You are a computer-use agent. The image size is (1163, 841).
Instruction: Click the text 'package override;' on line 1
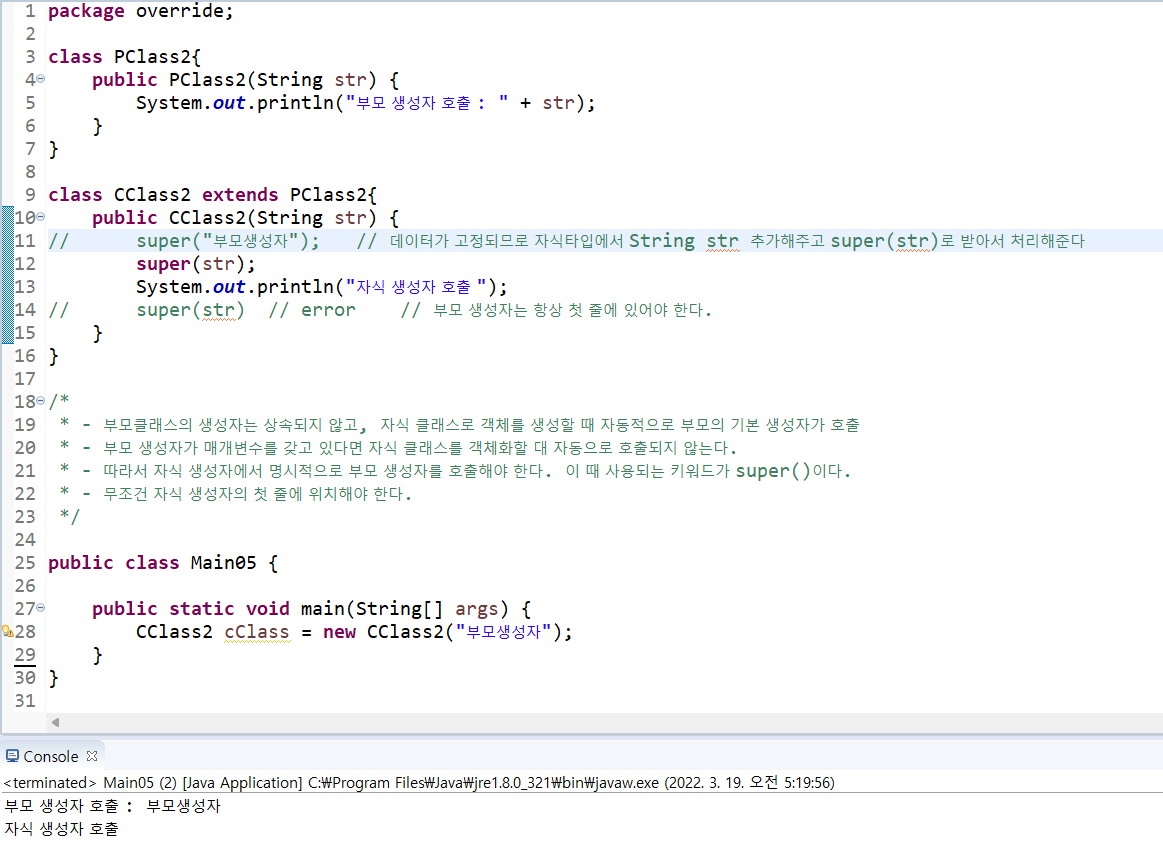(x=141, y=11)
